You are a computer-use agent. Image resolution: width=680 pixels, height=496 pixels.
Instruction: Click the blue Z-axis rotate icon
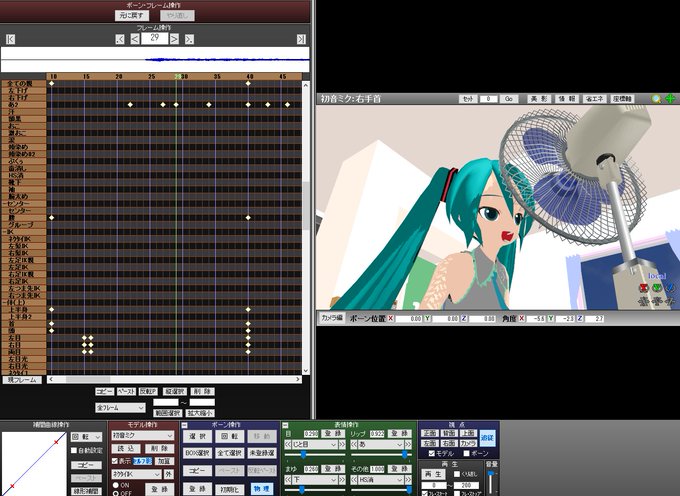[670, 288]
